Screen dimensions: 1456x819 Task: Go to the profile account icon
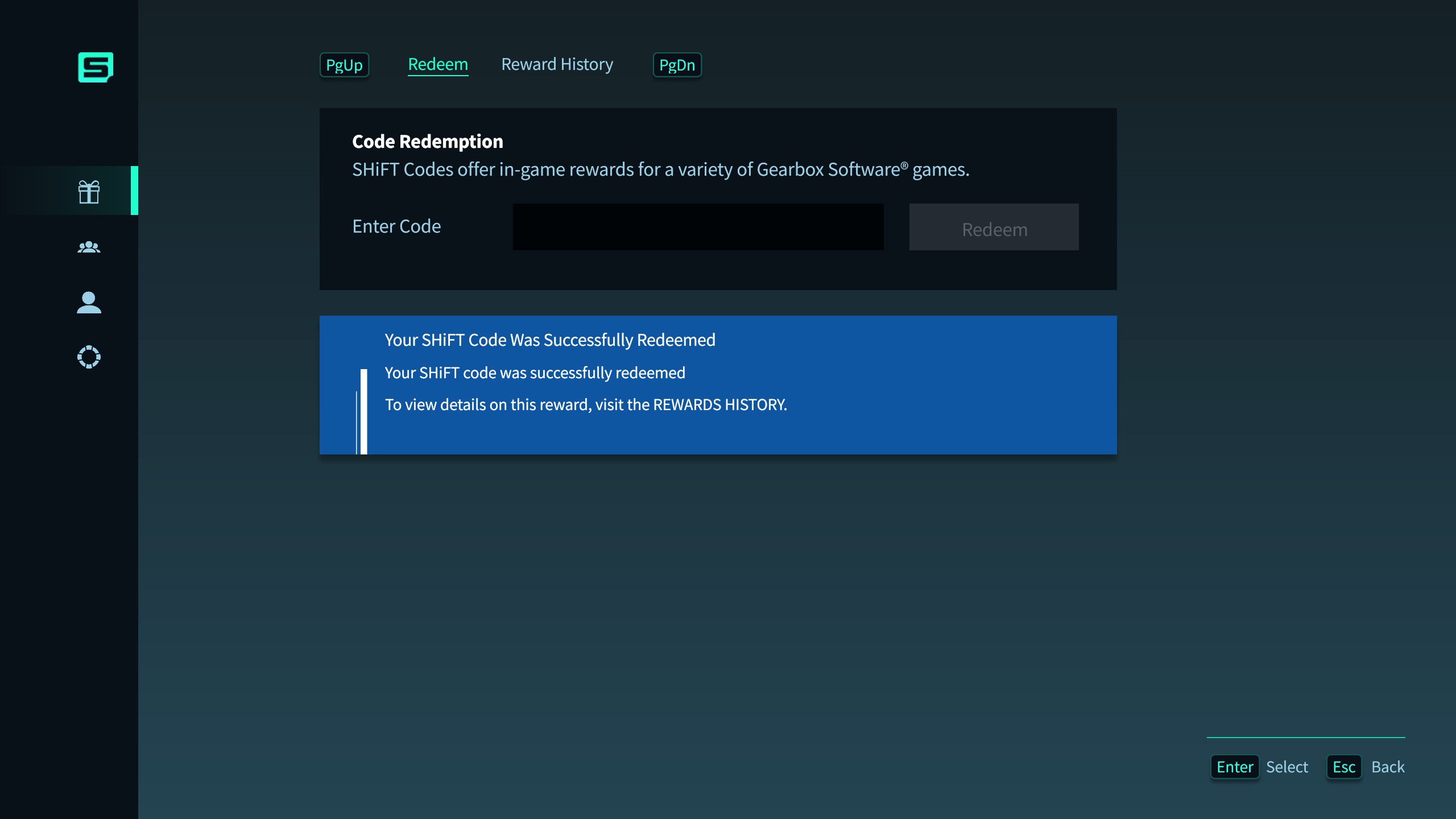89,302
